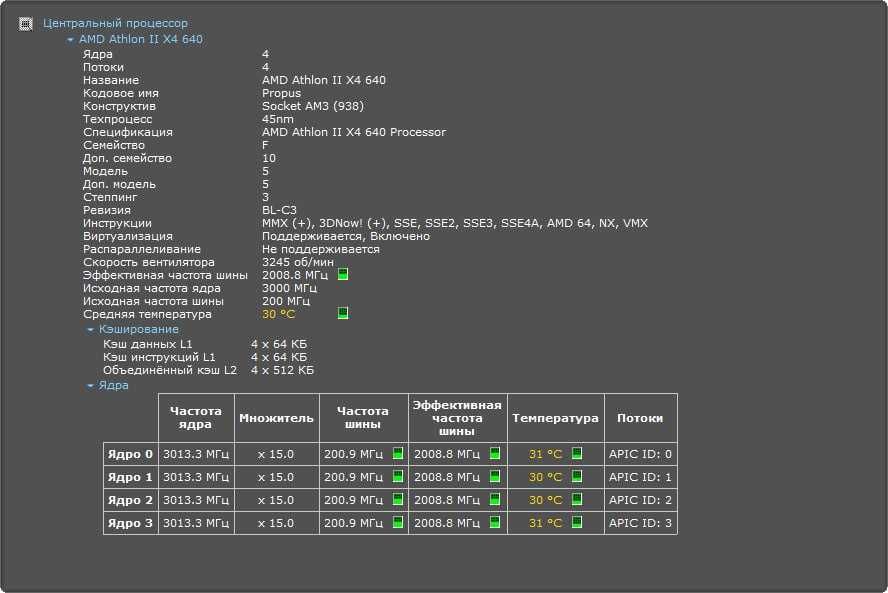Screen dimensions: 888x593
Task: Click temperature graph icon for Ядро 1
Action: 577,476
